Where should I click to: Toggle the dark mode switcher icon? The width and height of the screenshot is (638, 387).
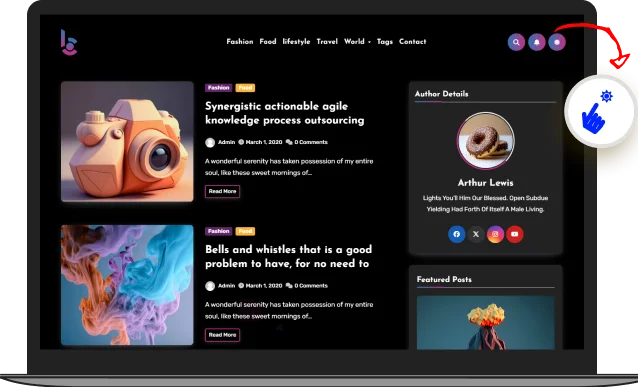[x=557, y=42]
